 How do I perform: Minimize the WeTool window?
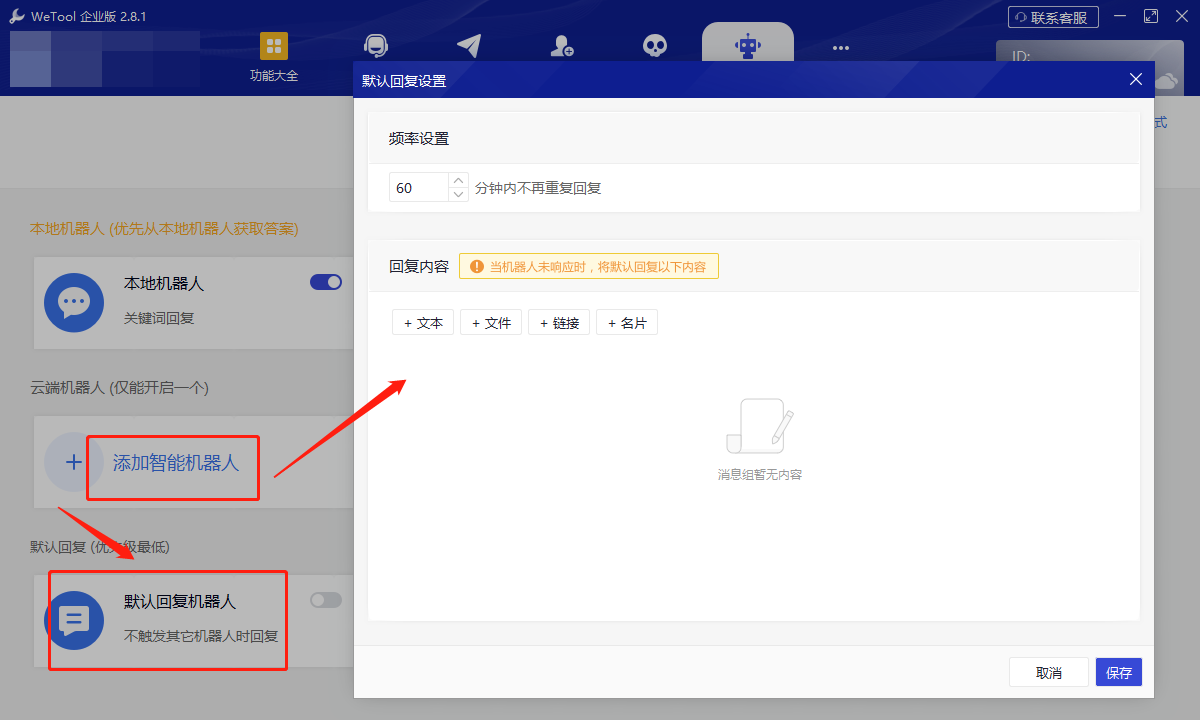point(1122,16)
